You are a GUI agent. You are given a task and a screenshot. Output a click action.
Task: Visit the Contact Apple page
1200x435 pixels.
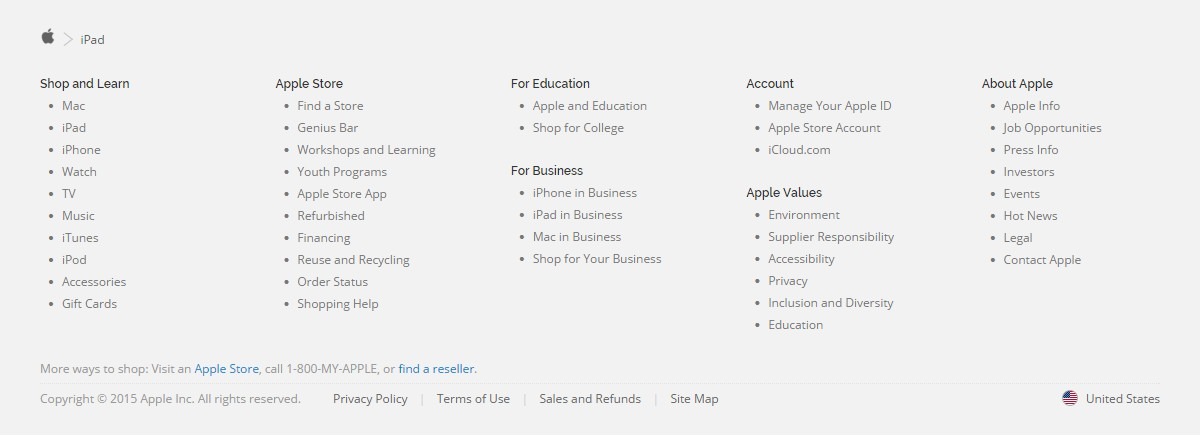pos(1042,260)
